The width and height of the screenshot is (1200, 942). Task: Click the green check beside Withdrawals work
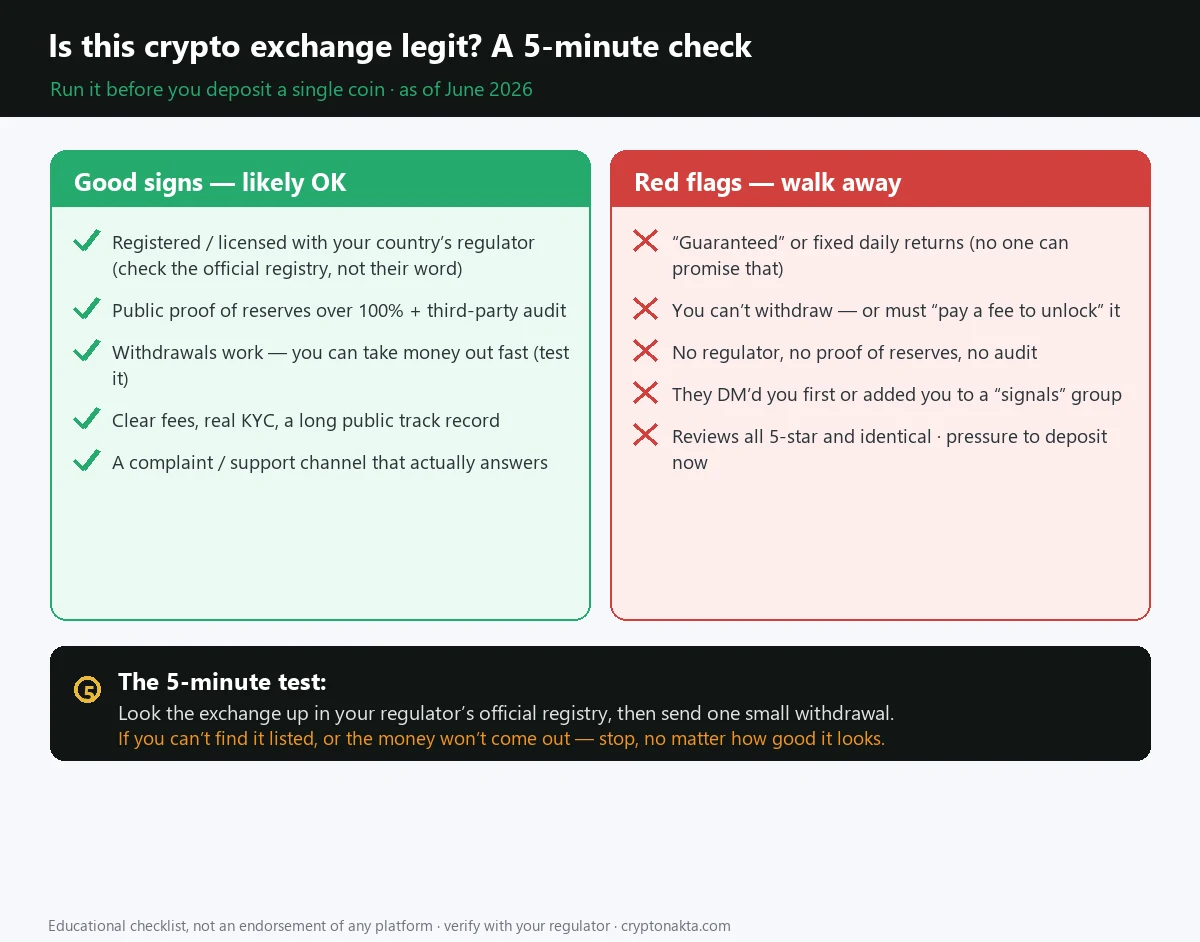(87, 351)
